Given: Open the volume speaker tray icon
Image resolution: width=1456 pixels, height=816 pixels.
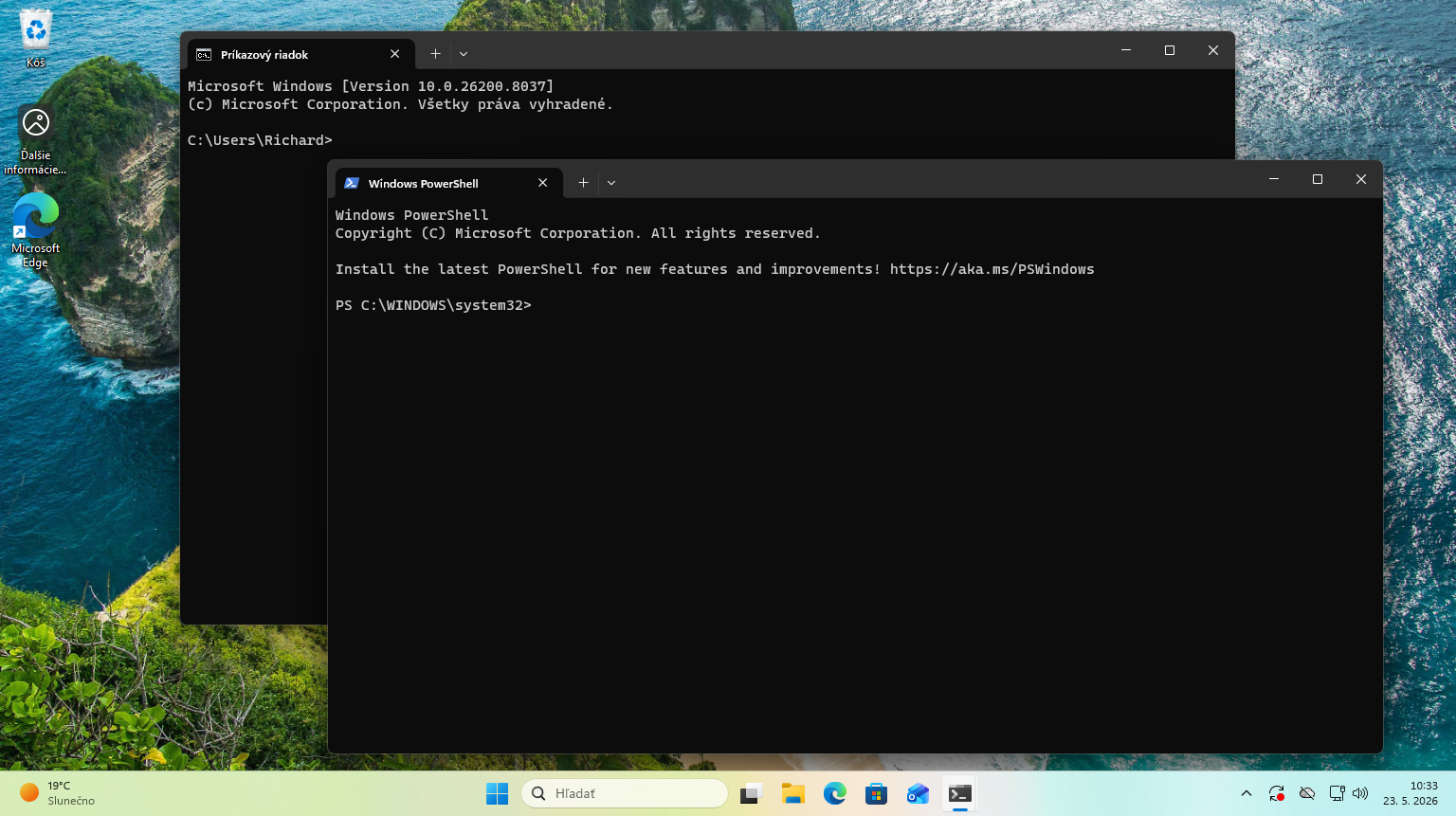Looking at the screenshot, I should (x=1360, y=793).
